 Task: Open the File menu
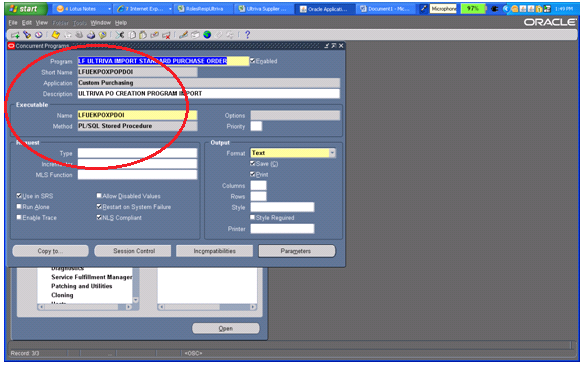13,23
